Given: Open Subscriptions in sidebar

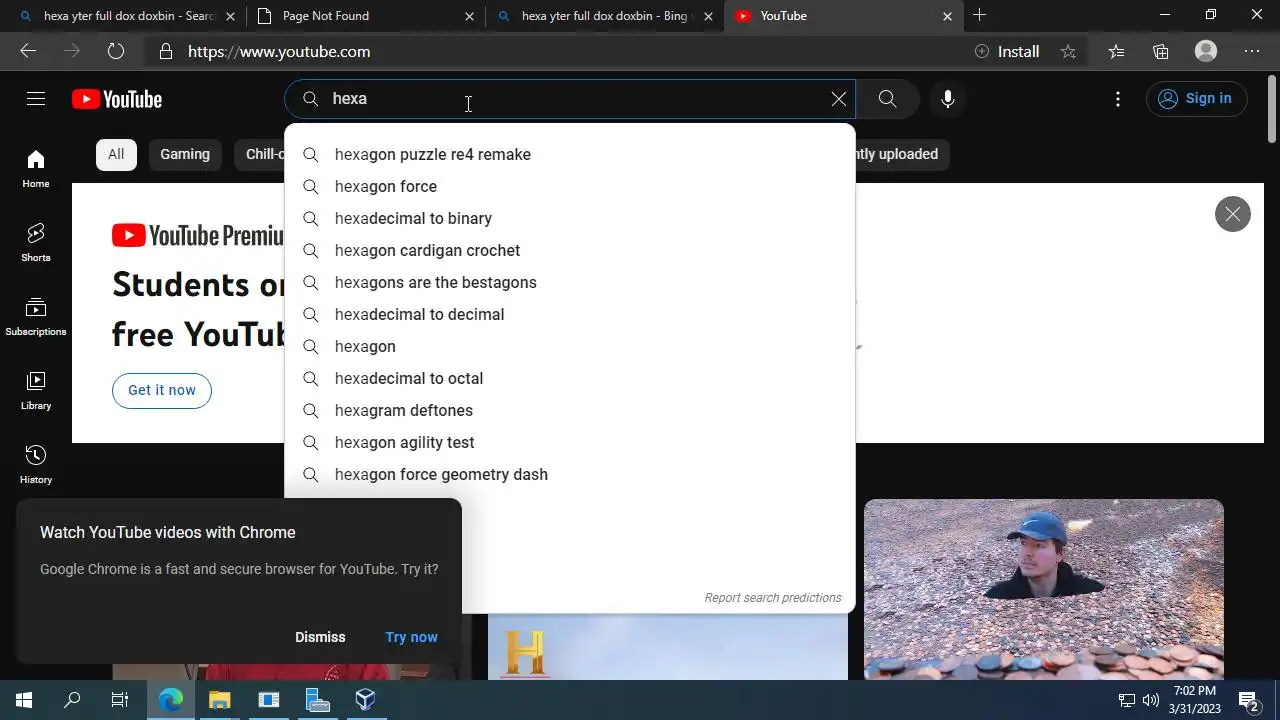Looking at the screenshot, I should pyautogui.click(x=36, y=317).
